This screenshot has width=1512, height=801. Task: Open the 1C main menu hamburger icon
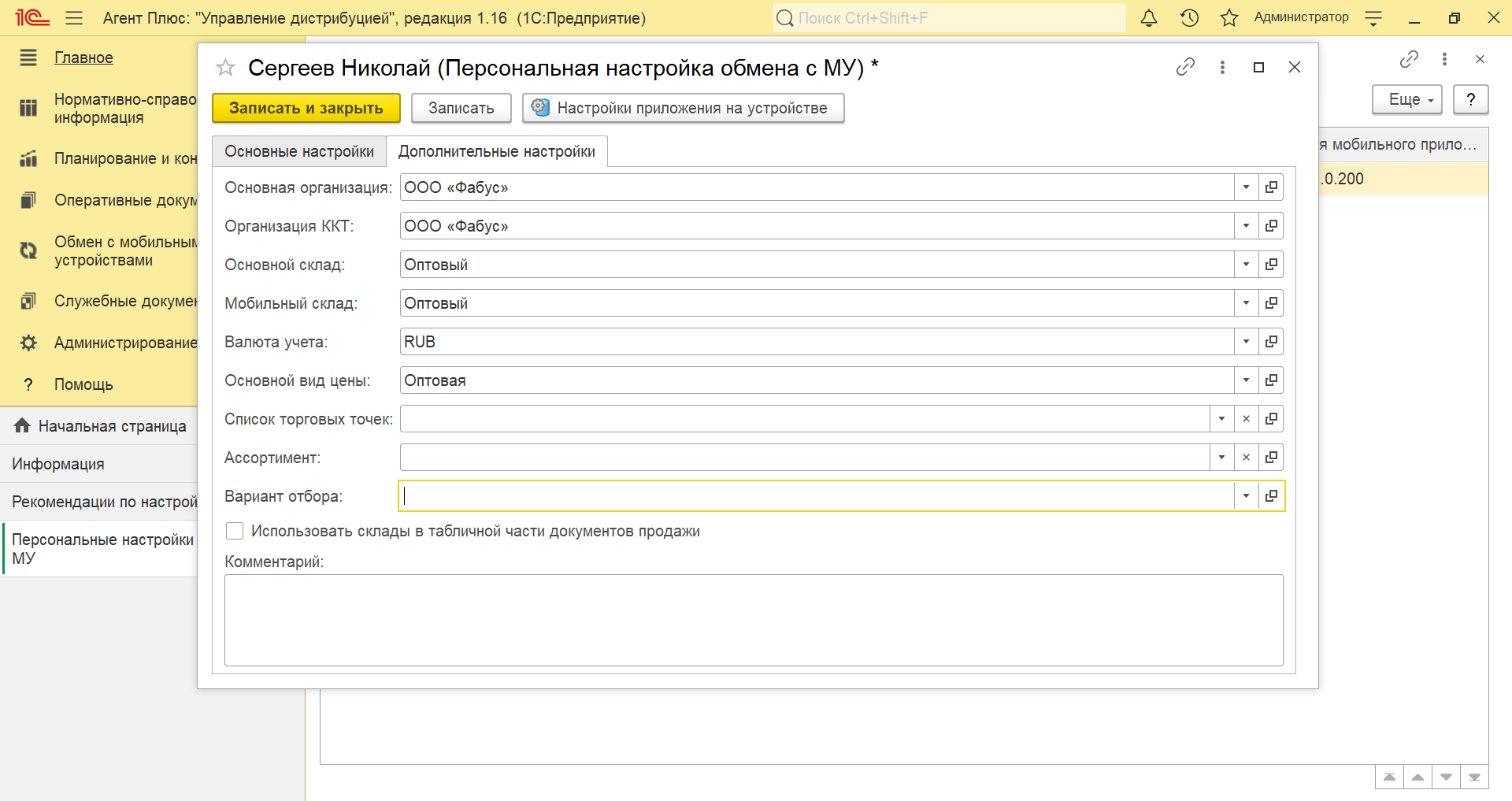tap(74, 17)
